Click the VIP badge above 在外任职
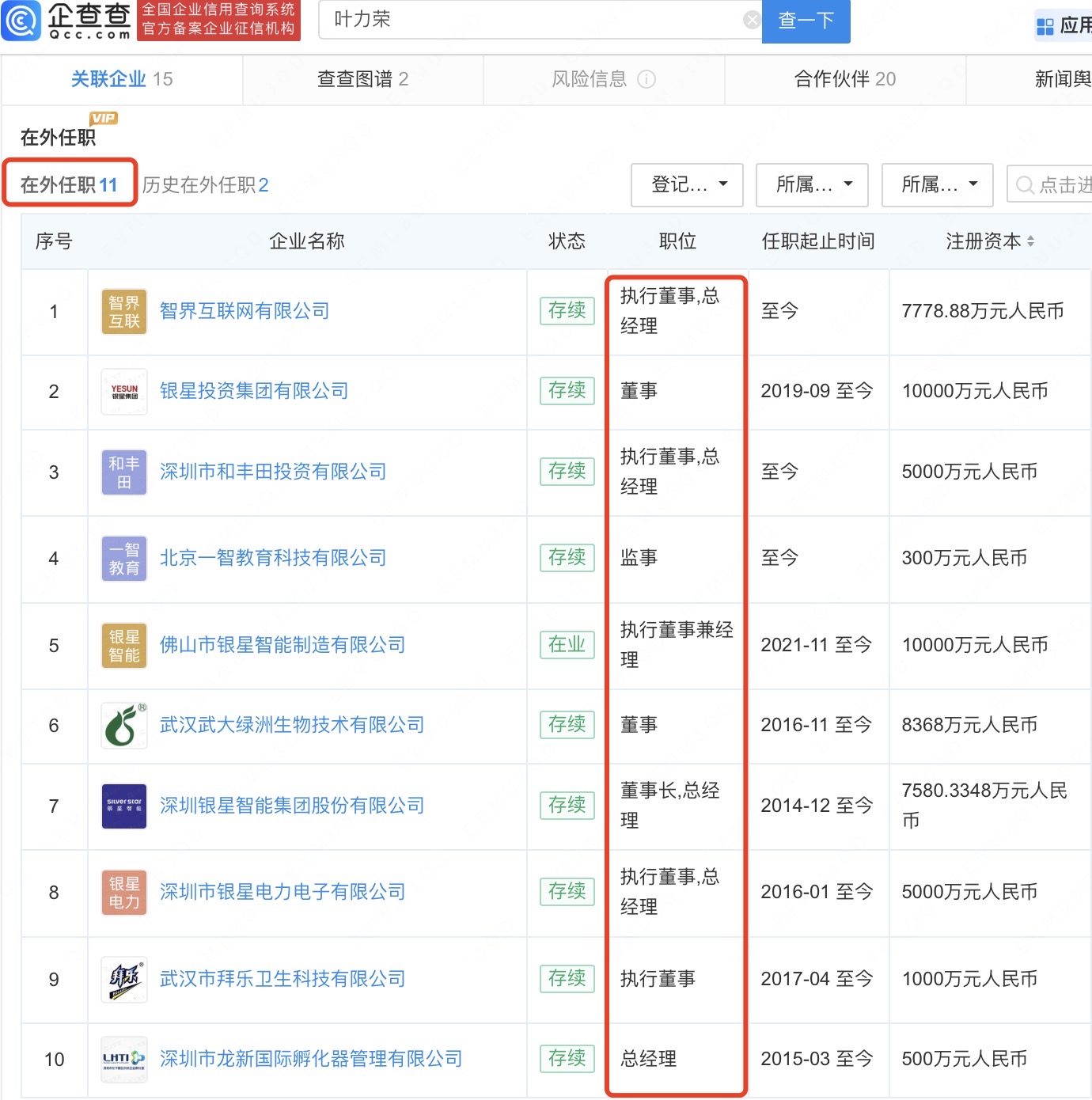Image resolution: width=1092 pixels, height=1100 pixels. tap(103, 118)
